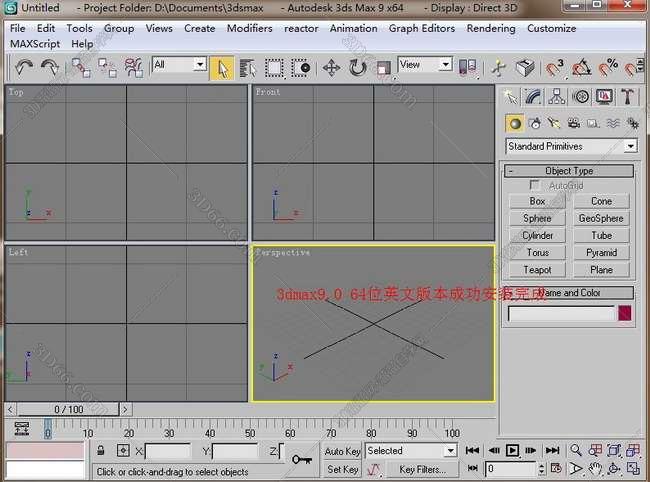The height and width of the screenshot is (482, 650).
Task: Toggle the Key Mode icon beside frame field
Action: tap(473, 468)
